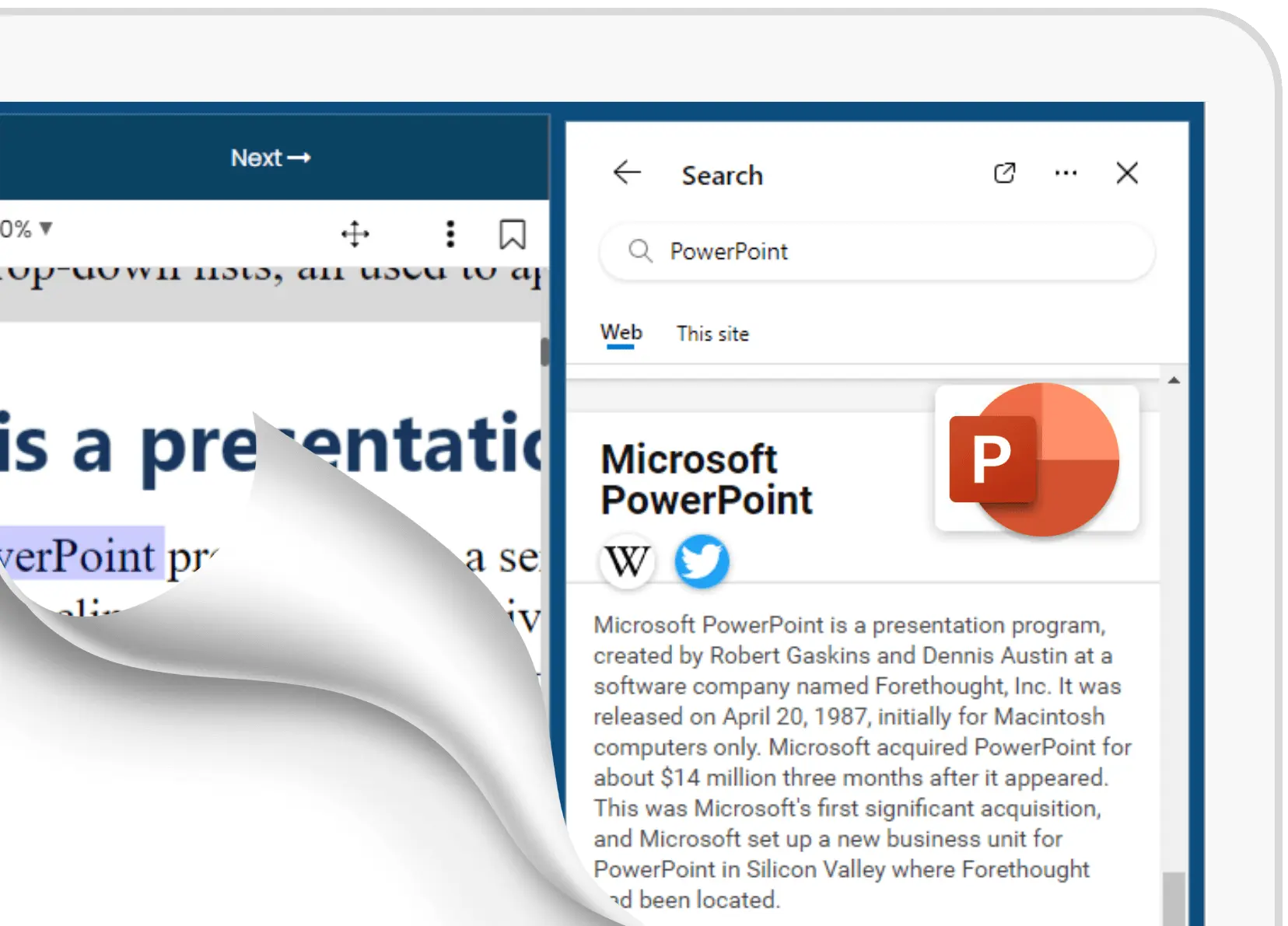
Task: Click the document's vertical scrollbar thumb
Action: coord(544,351)
